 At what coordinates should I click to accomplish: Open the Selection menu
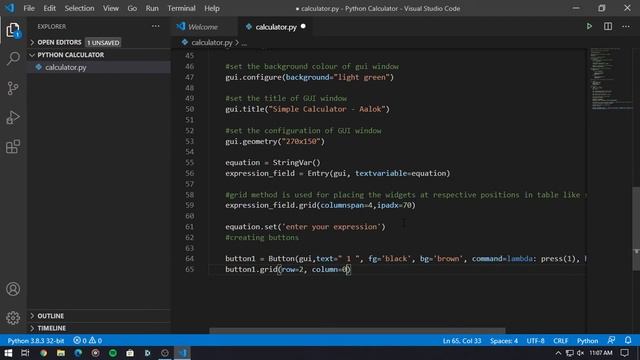(x=79, y=8)
